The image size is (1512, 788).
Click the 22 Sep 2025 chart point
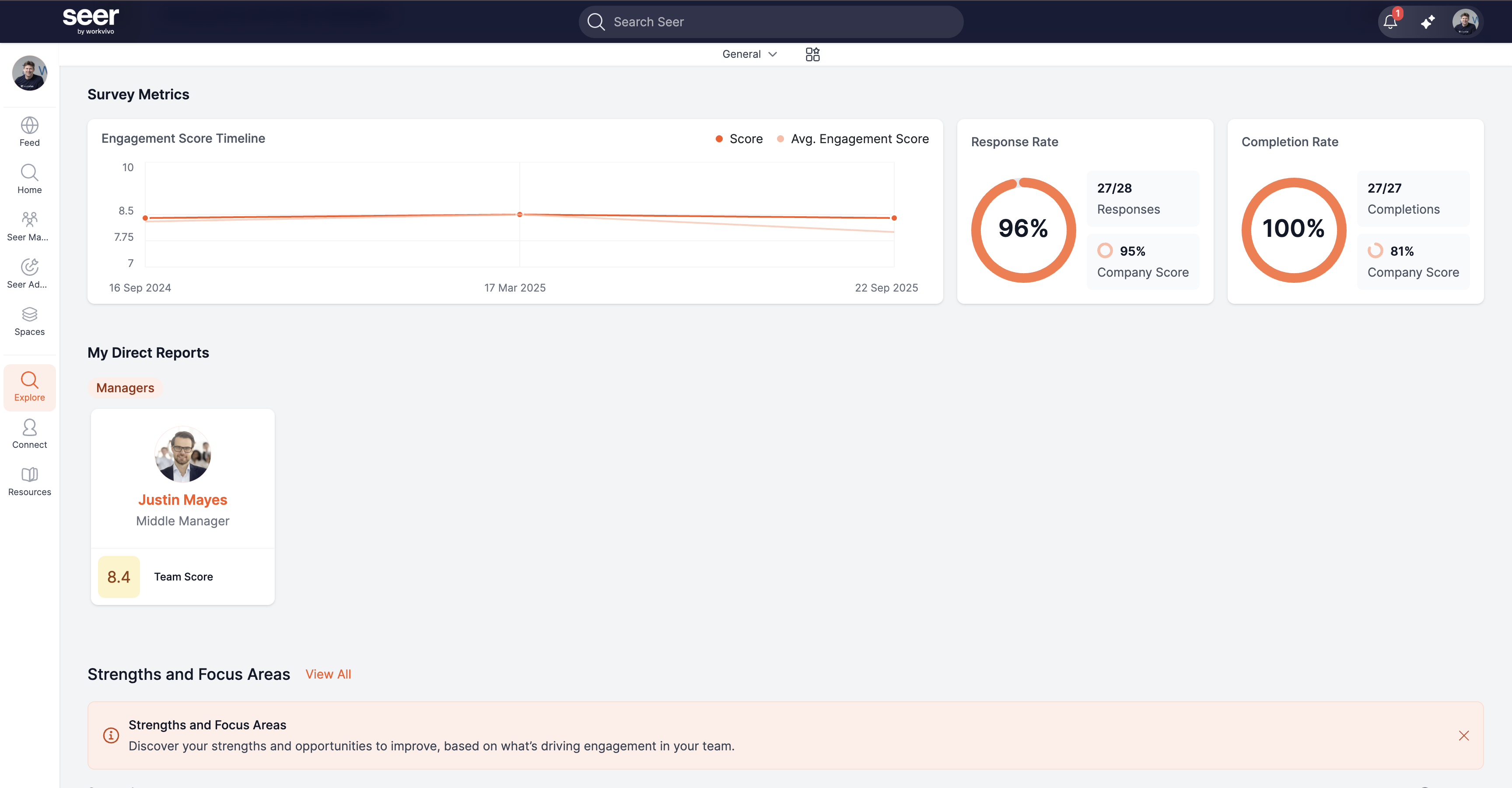pyautogui.click(x=894, y=218)
